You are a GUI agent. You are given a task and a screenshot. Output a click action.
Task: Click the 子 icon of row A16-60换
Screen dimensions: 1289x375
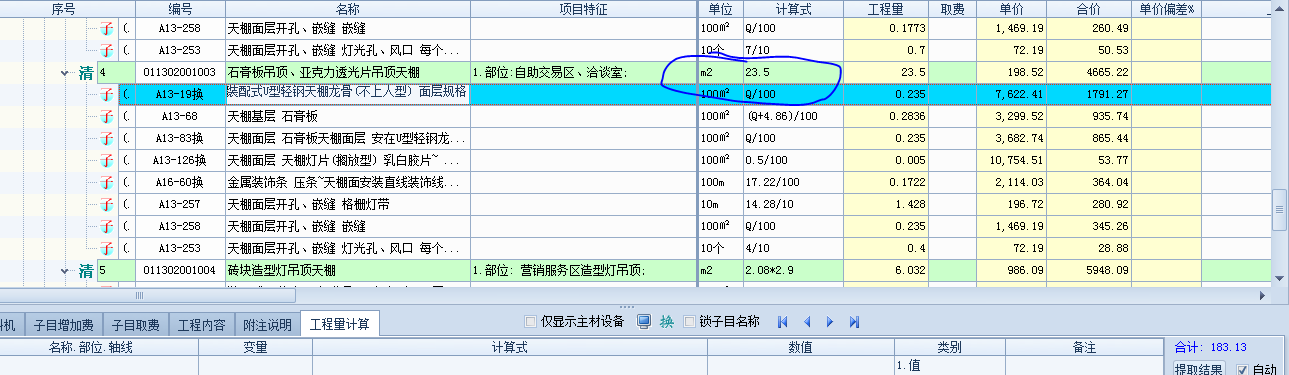(106, 182)
